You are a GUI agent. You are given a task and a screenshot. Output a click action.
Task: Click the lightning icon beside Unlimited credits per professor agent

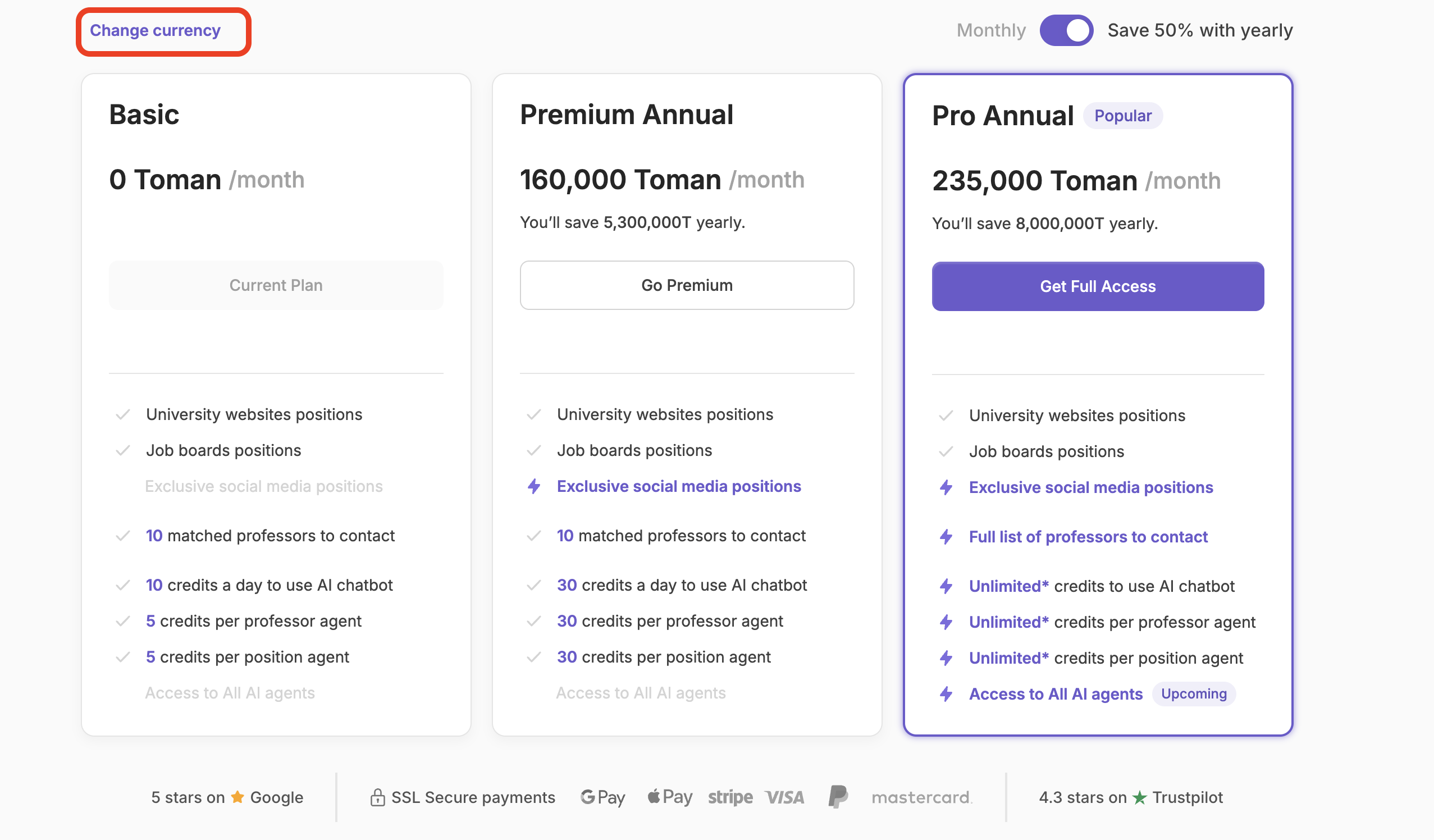tap(946, 622)
